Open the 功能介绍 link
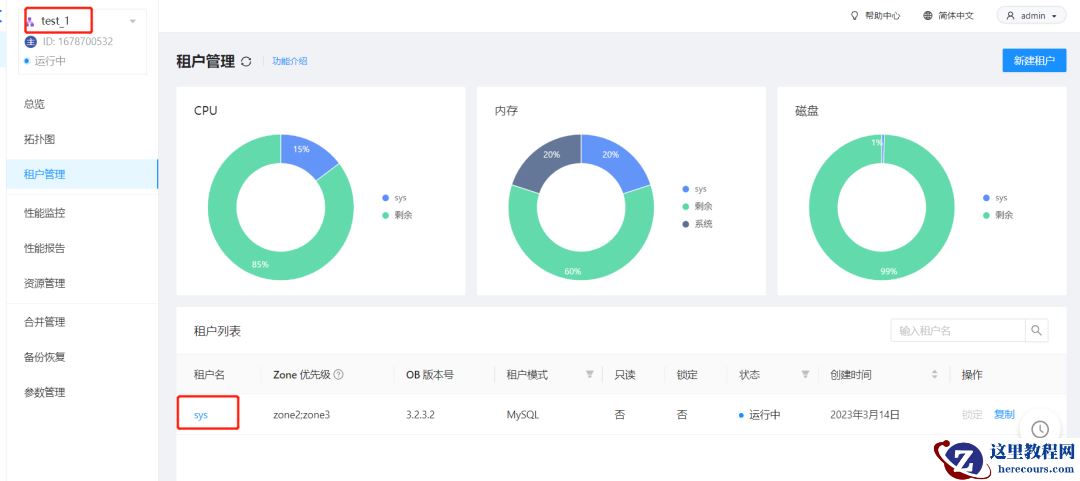1080x481 pixels. click(290, 61)
